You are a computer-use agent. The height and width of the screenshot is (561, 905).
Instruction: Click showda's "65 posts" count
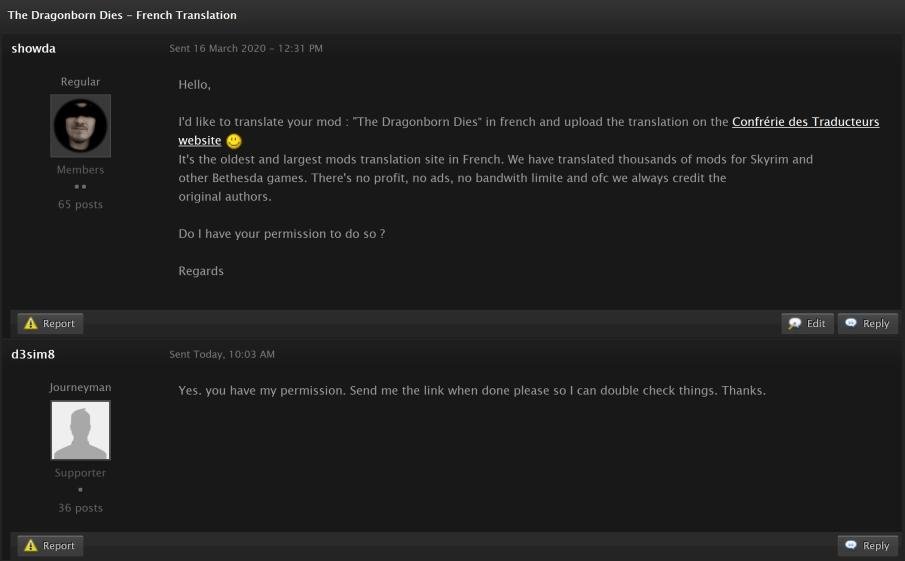[80, 205]
